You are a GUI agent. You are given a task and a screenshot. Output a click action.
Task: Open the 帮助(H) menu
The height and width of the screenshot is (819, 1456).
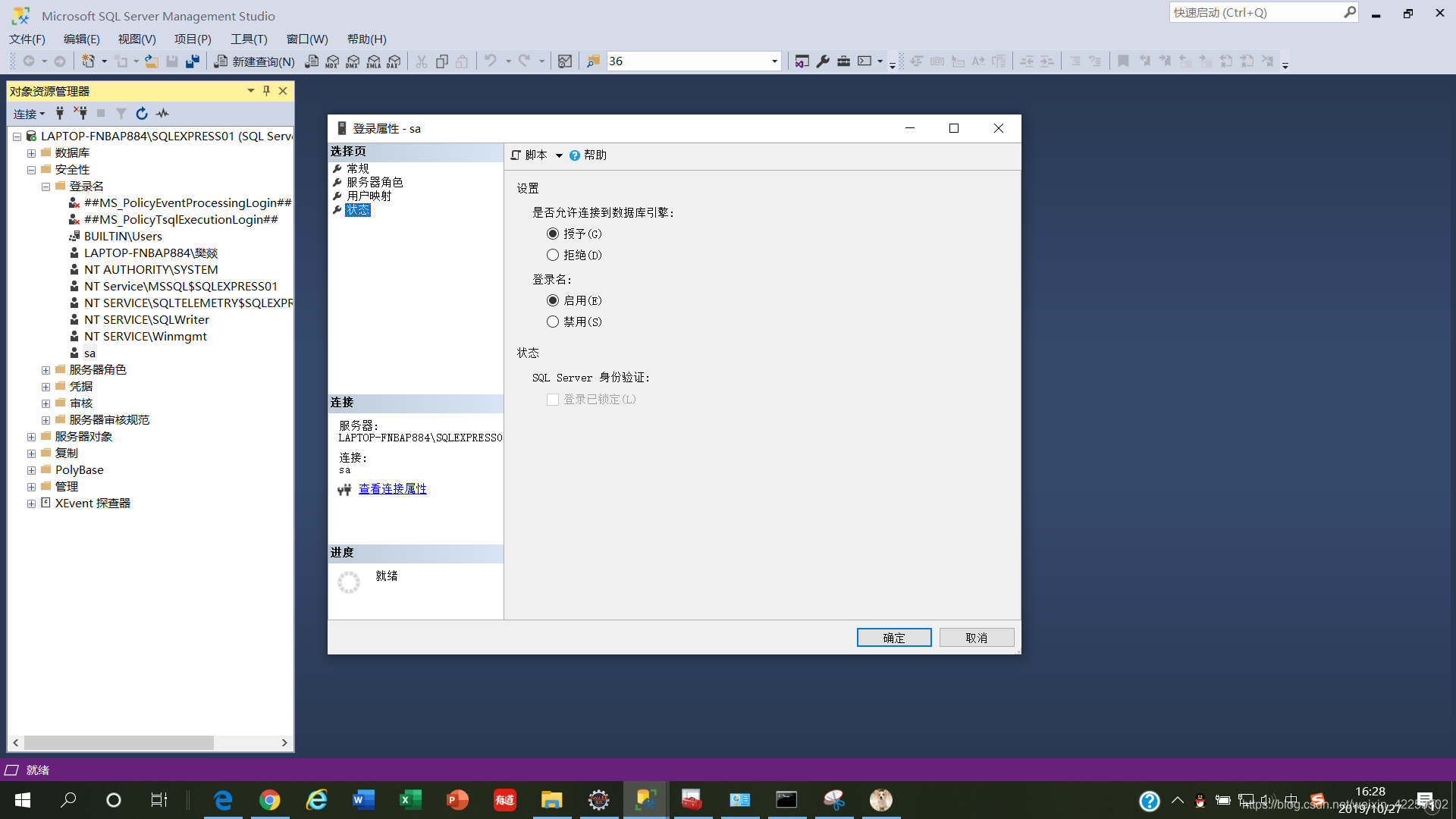(x=366, y=39)
